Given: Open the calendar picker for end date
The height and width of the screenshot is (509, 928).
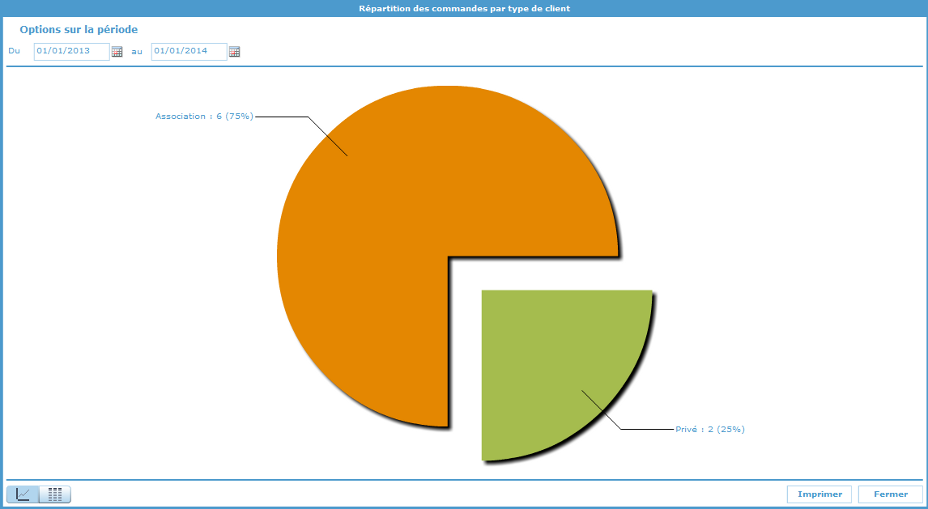Looking at the screenshot, I should [x=234, y=51].
